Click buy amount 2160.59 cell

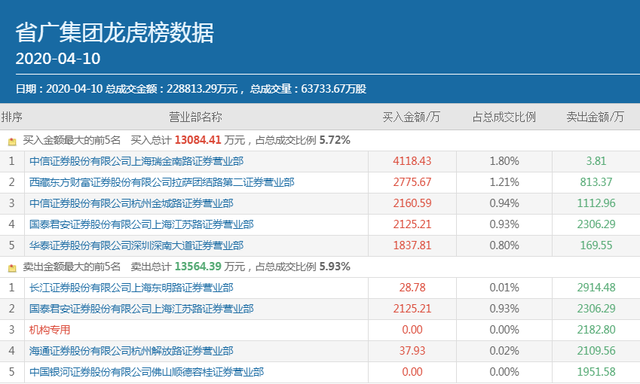(x=412, y=203)
